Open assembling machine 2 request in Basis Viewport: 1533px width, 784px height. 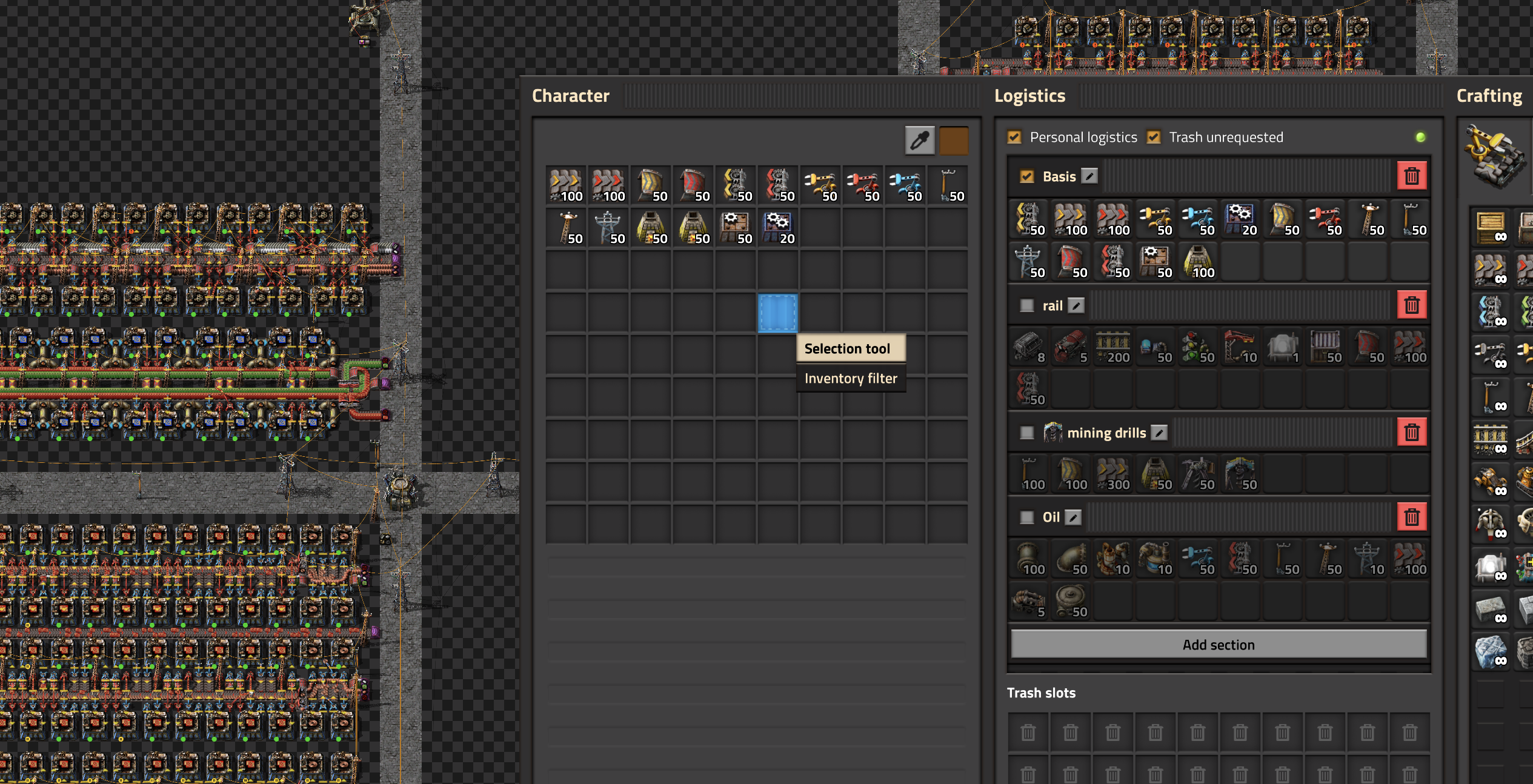[x=1240, y=219]
